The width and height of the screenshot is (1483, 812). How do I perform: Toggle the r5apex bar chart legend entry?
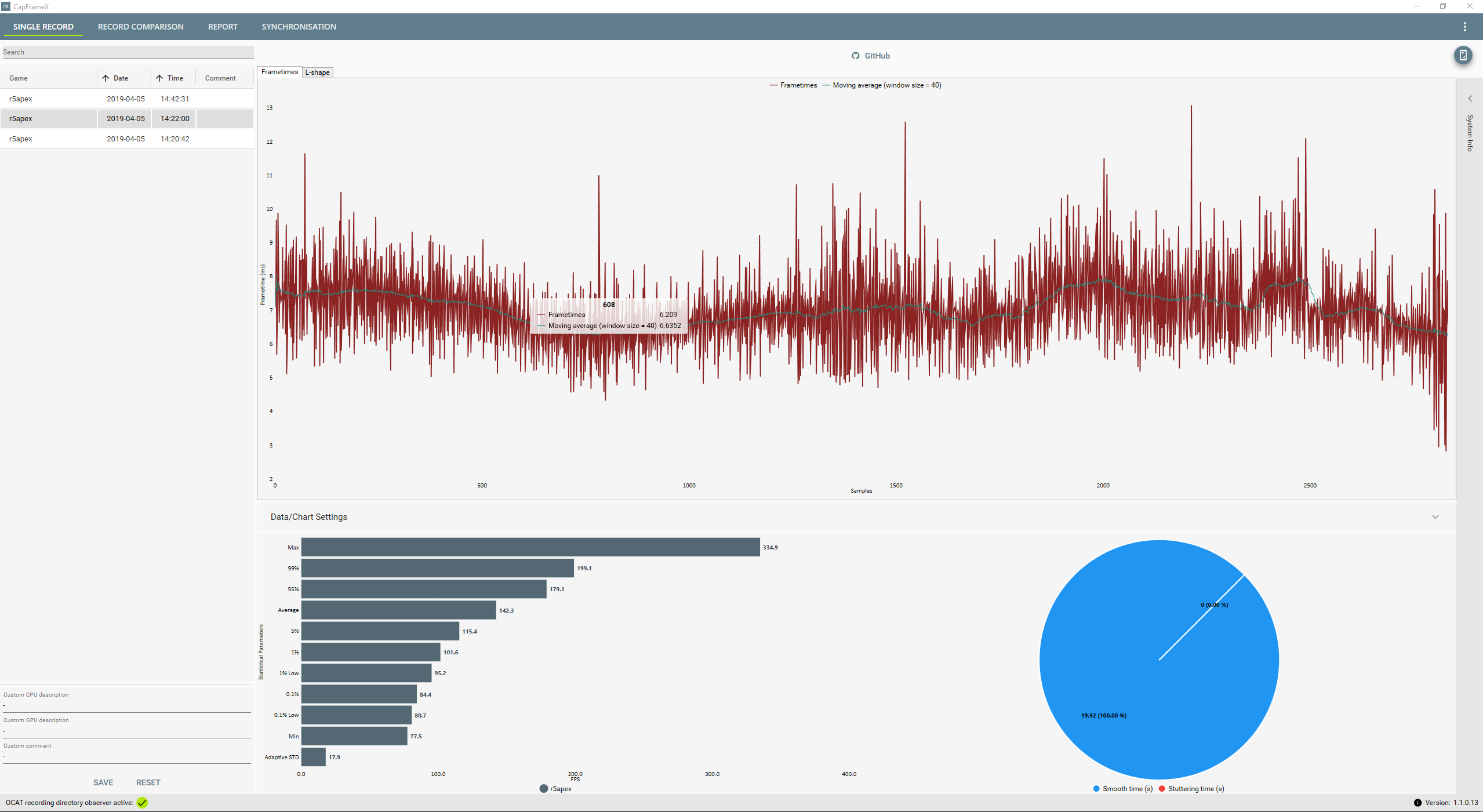tap(555, 789)
